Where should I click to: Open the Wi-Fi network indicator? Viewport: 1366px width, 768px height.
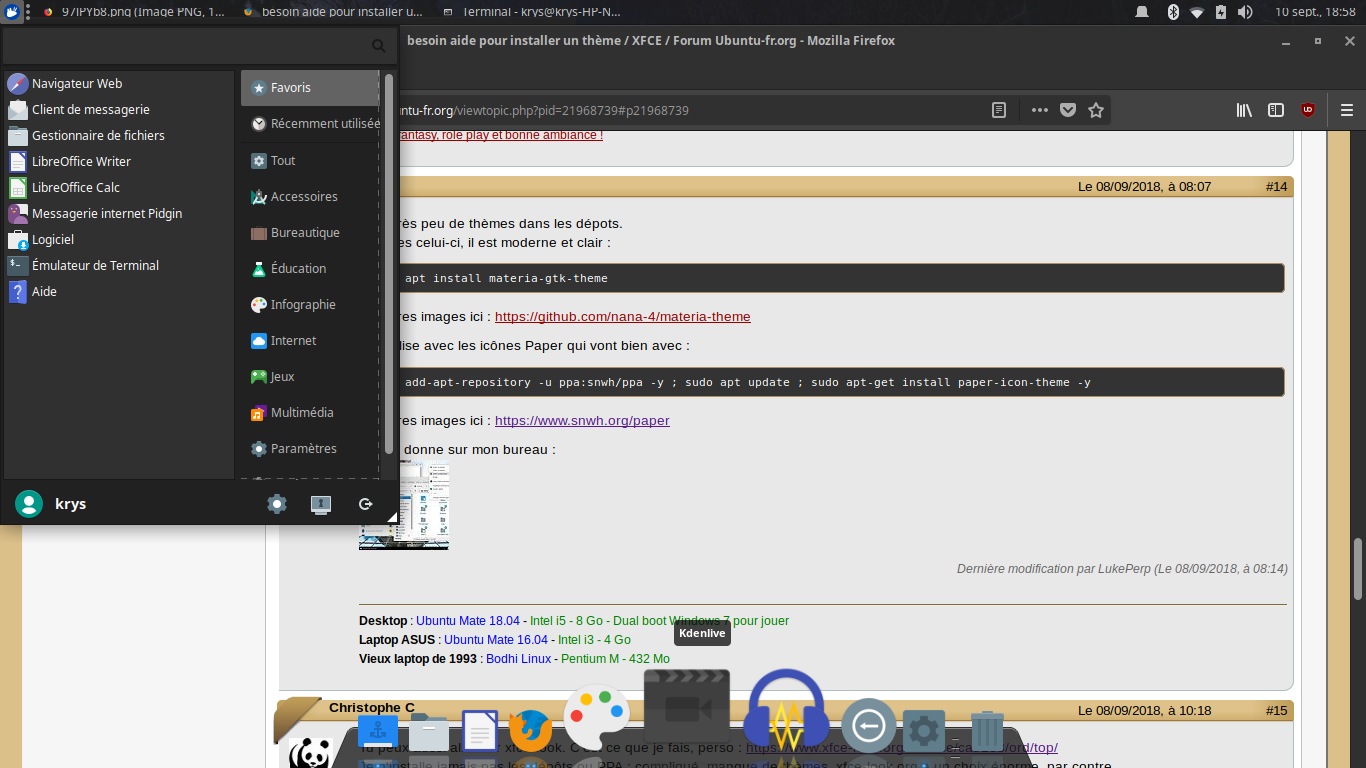pos(1197,12)
